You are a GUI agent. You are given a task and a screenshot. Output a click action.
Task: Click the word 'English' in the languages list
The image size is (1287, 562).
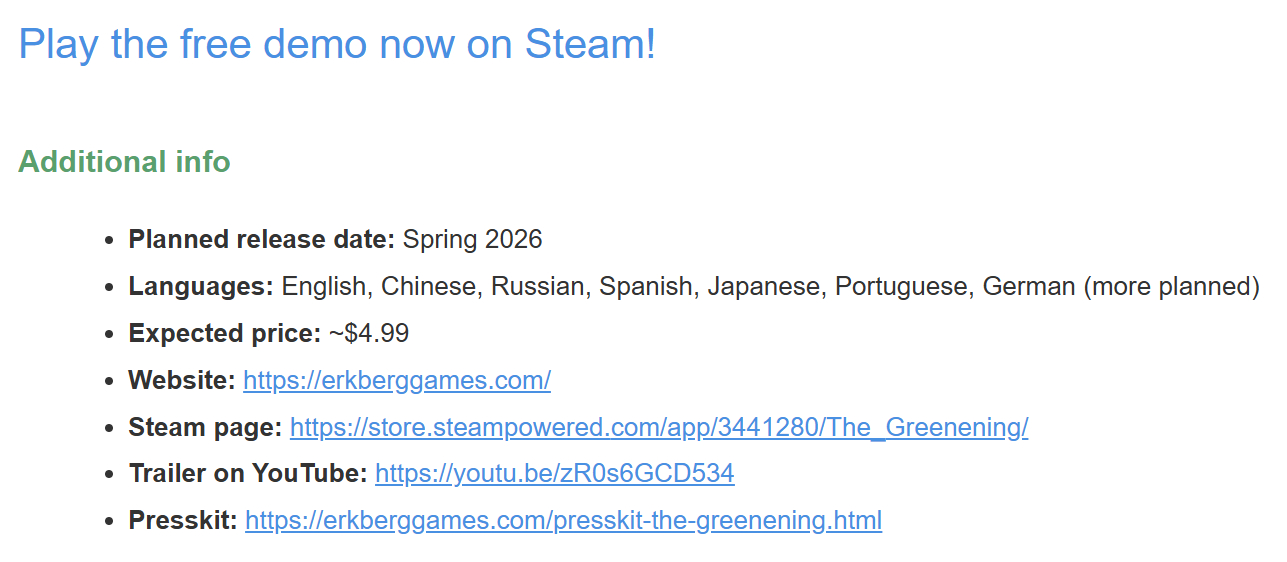tap(324, 287)
